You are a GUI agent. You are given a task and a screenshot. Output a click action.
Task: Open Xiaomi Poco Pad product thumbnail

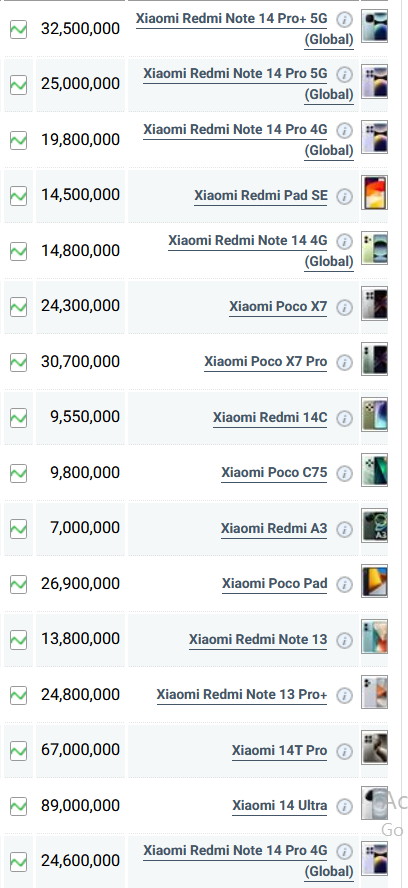point(375,581)
